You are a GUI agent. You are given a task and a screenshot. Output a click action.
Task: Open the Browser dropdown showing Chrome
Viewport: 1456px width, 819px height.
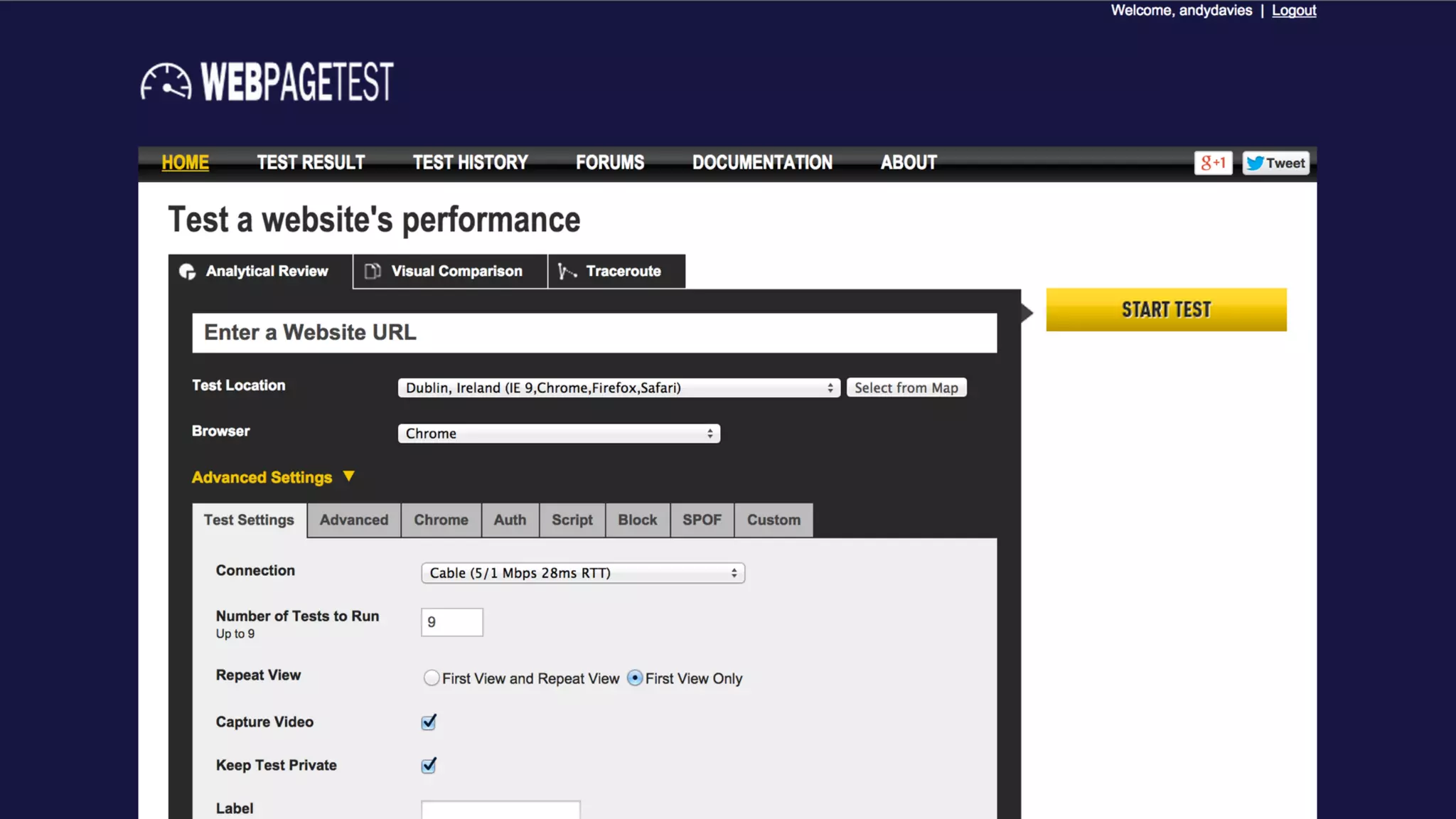pyautogui.click(x=559, y=434)
